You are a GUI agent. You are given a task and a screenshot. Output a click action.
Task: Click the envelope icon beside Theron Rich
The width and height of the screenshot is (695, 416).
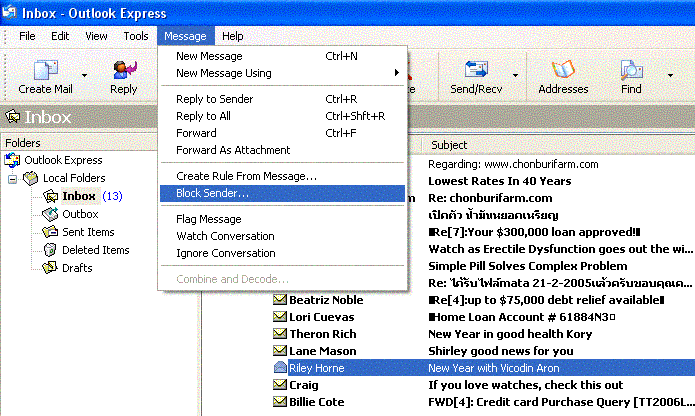click(280, 334)
